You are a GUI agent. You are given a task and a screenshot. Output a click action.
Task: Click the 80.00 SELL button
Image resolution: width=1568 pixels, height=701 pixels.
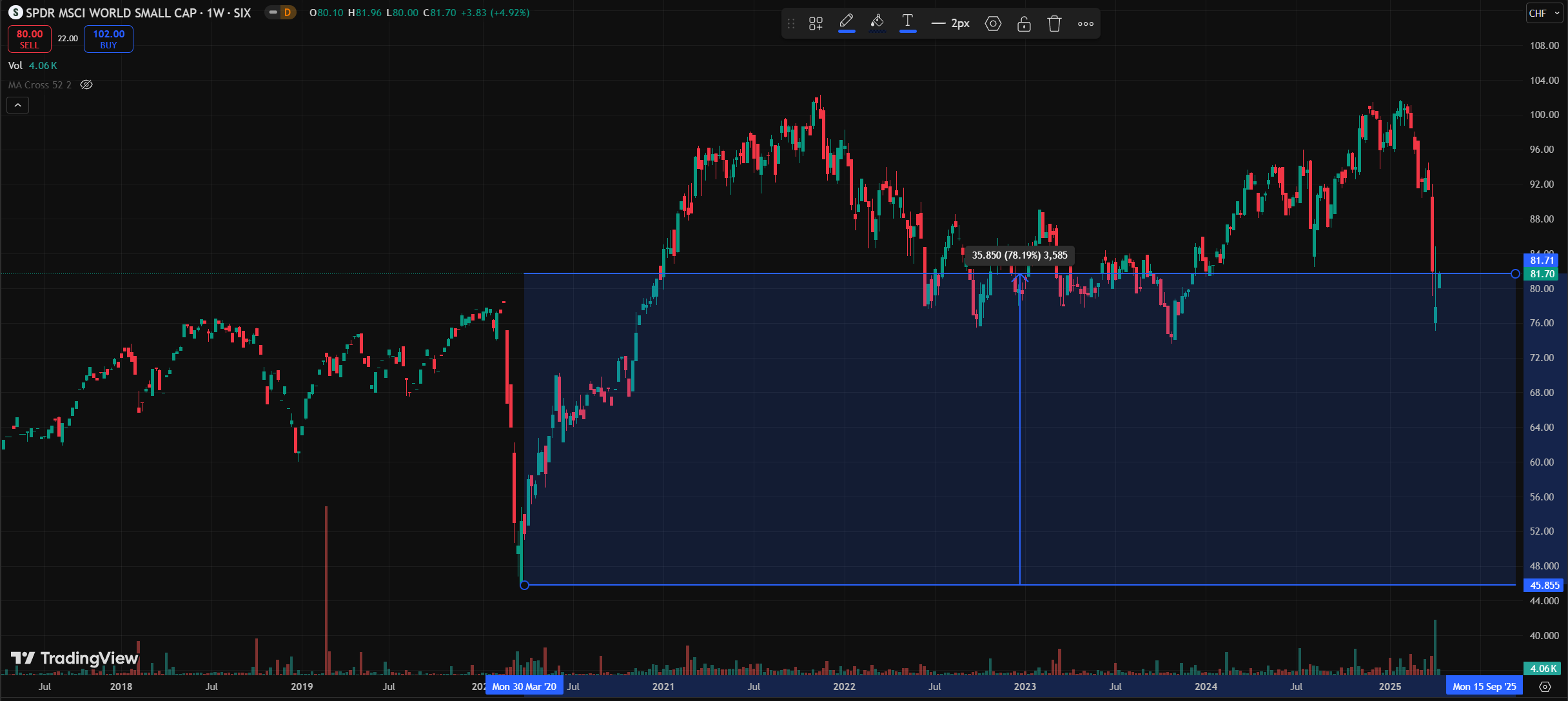[x=30, y=39]
